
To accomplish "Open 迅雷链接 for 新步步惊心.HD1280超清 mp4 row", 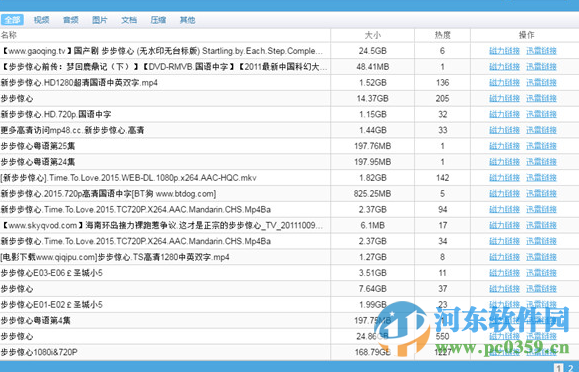I will click(x=541, y=83).
